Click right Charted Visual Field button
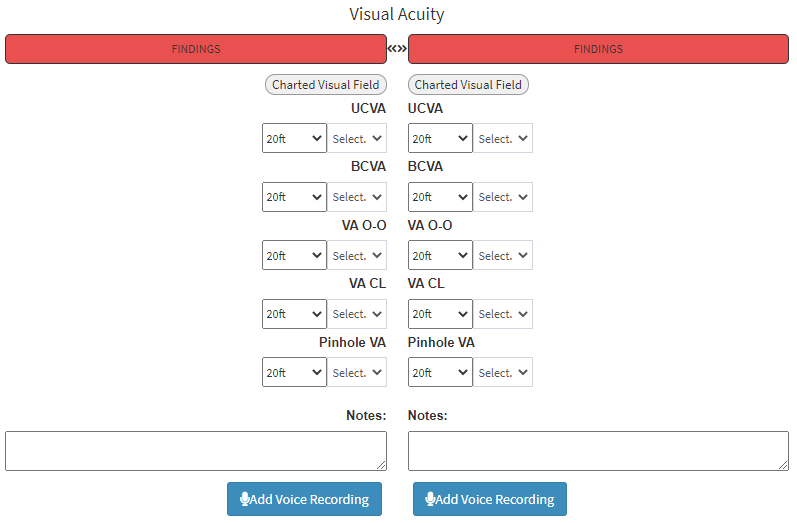The height and width of the screenshot is (523, 797). [468, 85]
